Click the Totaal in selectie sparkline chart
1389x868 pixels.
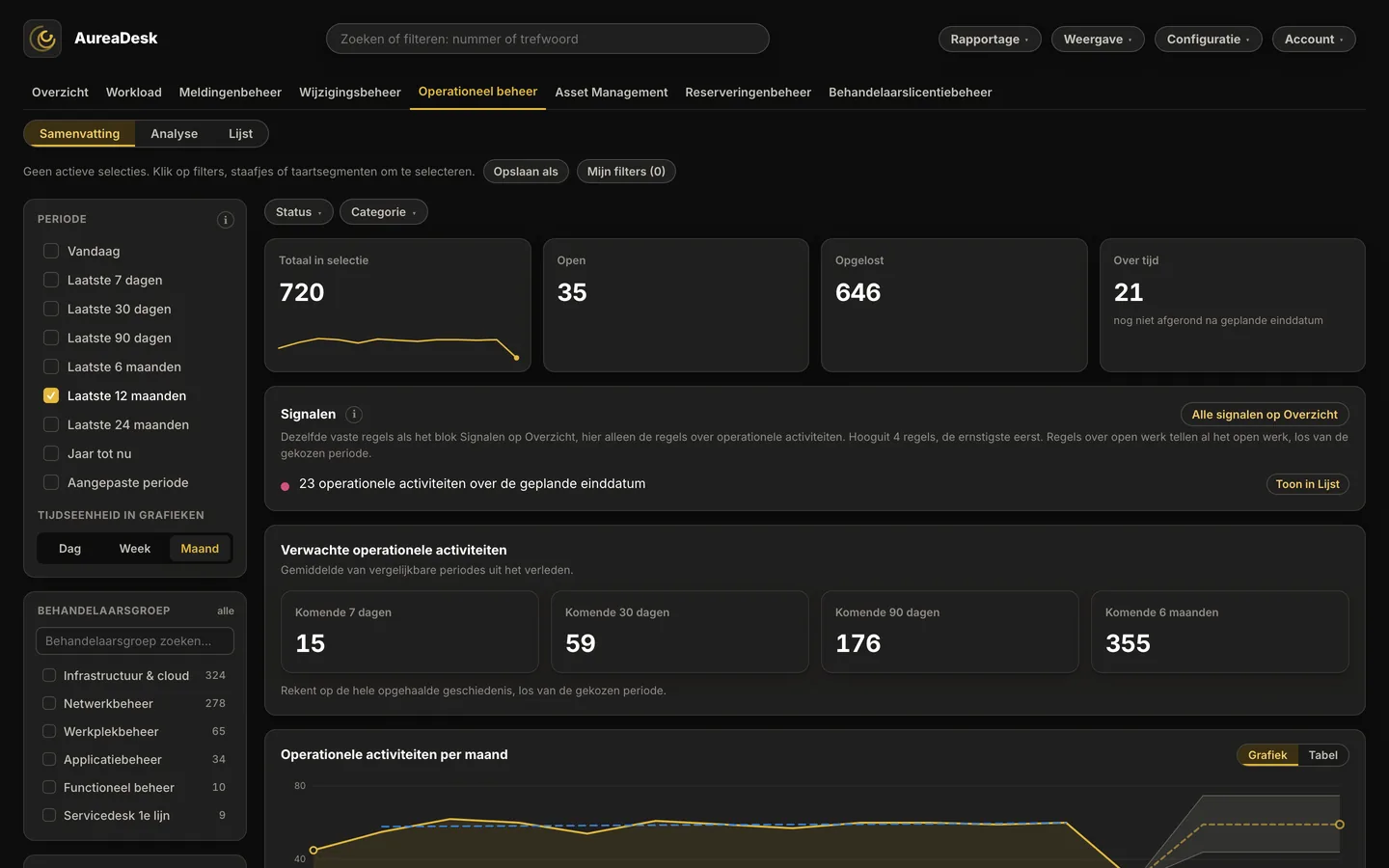pos(398,347)
